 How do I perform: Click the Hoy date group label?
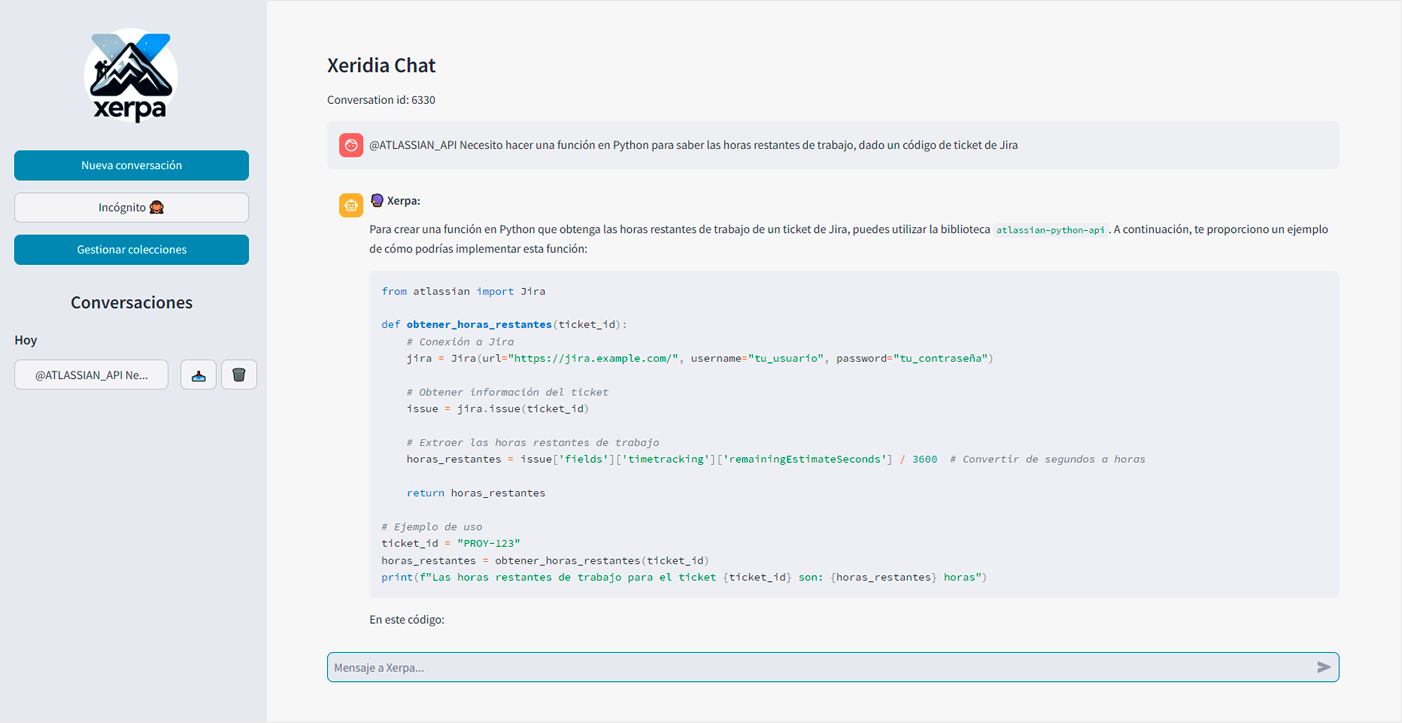25,340
